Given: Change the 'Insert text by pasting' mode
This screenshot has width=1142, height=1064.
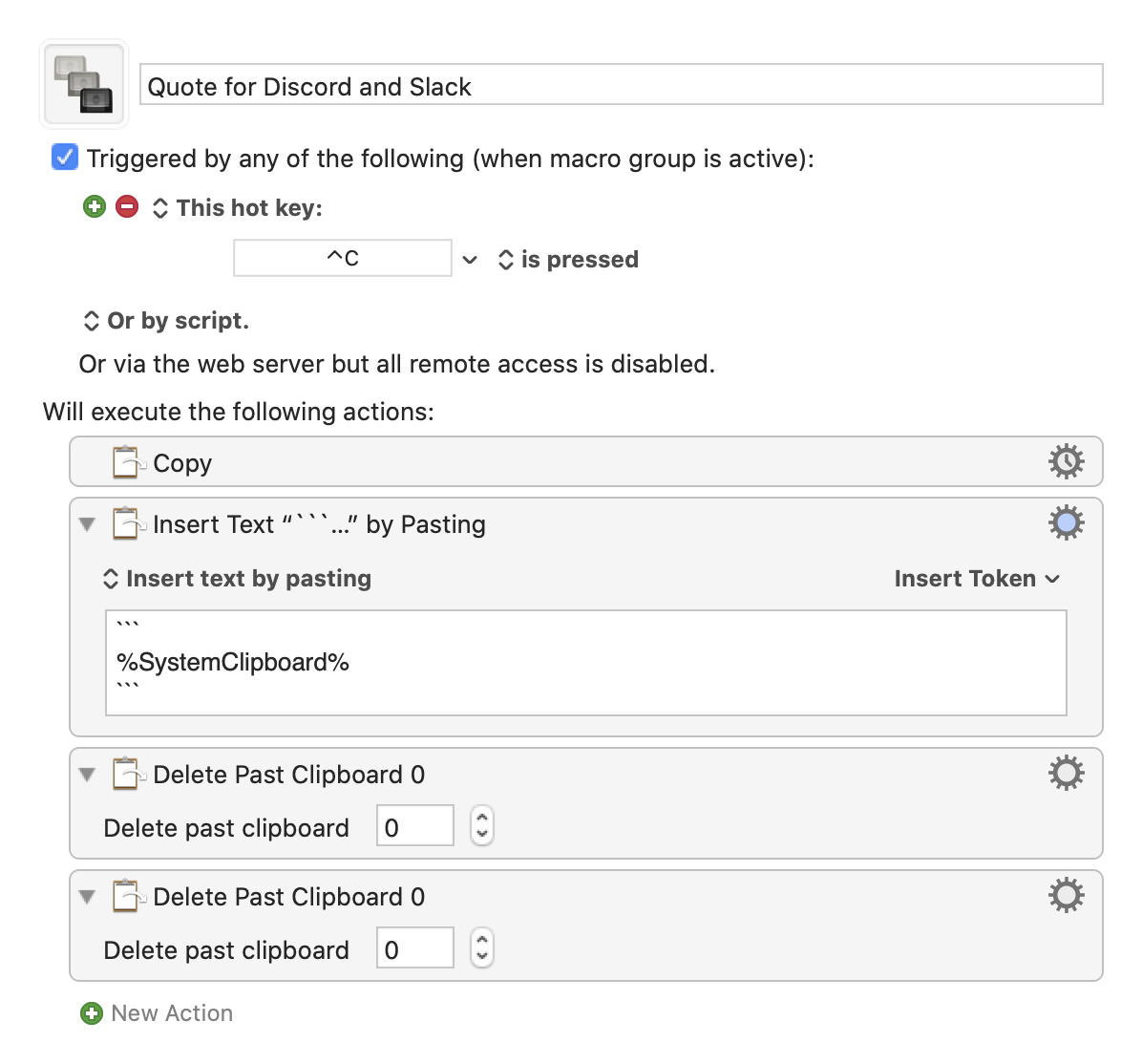Looking at the screenshot, I should pos(238,579).
